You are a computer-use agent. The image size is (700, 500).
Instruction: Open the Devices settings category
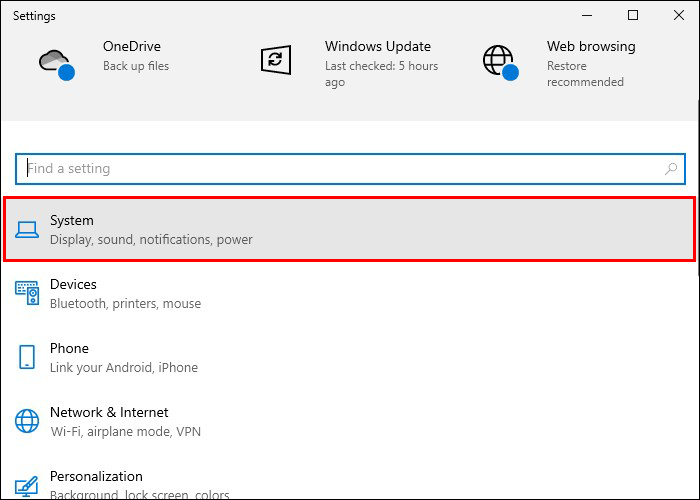click(73, 285)
